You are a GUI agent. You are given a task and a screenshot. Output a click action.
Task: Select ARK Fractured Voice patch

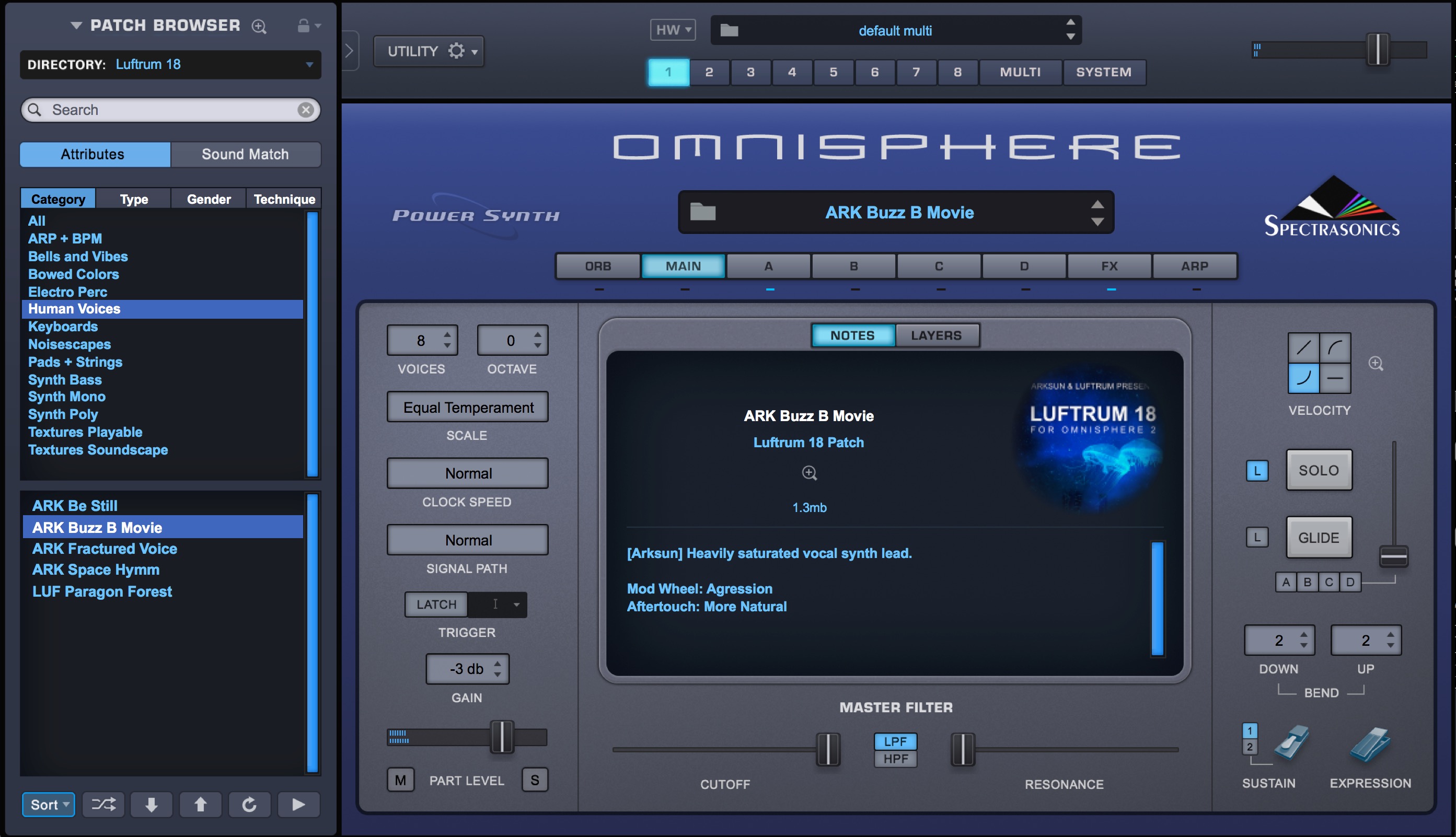click(105, 549)
